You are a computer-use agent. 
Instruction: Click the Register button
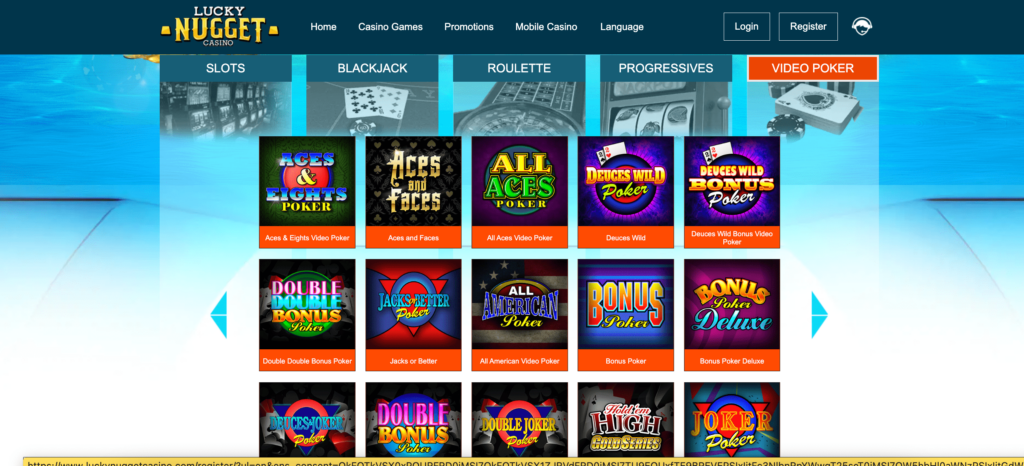[808, 27]
